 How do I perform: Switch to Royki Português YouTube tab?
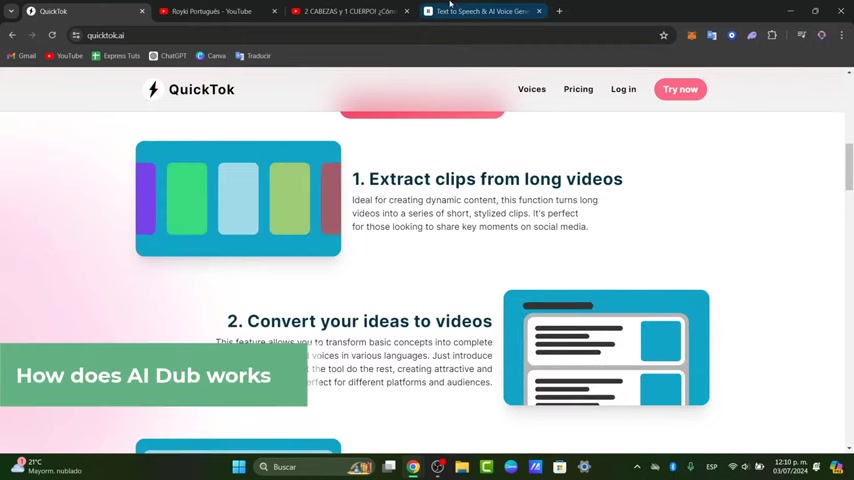[x=218, y=11]
